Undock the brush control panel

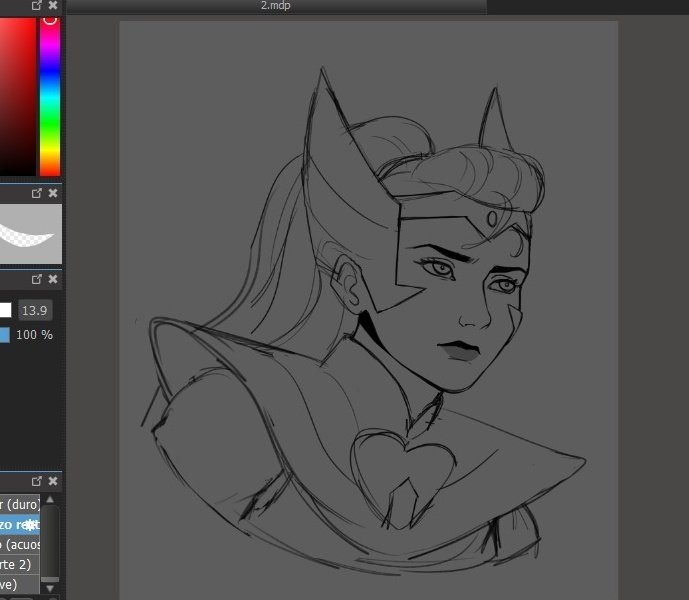37,279
